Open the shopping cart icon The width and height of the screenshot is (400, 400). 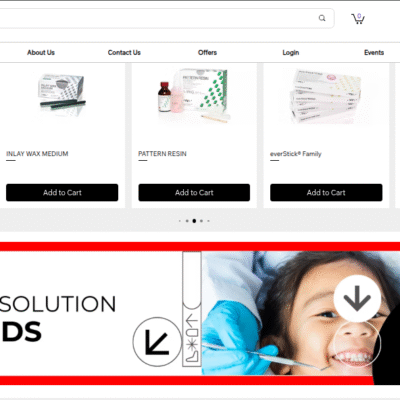click(x=358, y=19)
